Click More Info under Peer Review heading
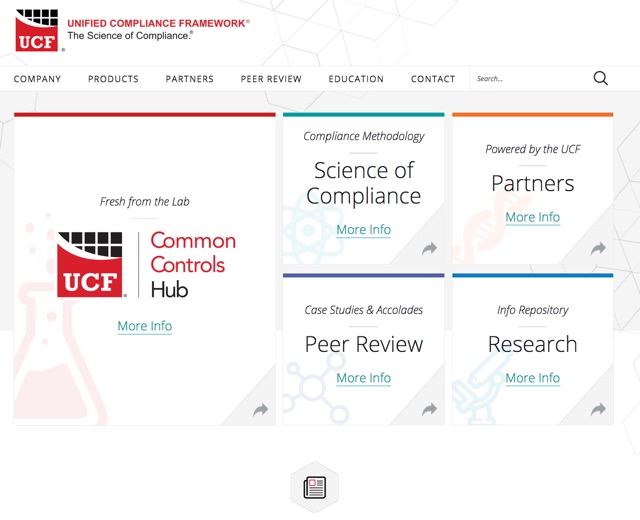The image size is (640, 520). click(x=363, y=378)
